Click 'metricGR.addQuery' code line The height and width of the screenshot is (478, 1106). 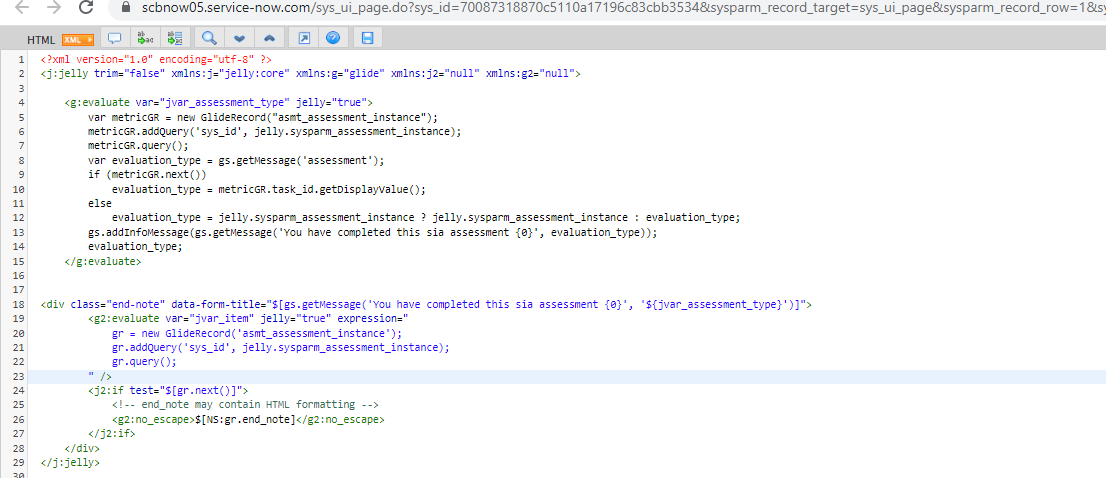[275, 132]
